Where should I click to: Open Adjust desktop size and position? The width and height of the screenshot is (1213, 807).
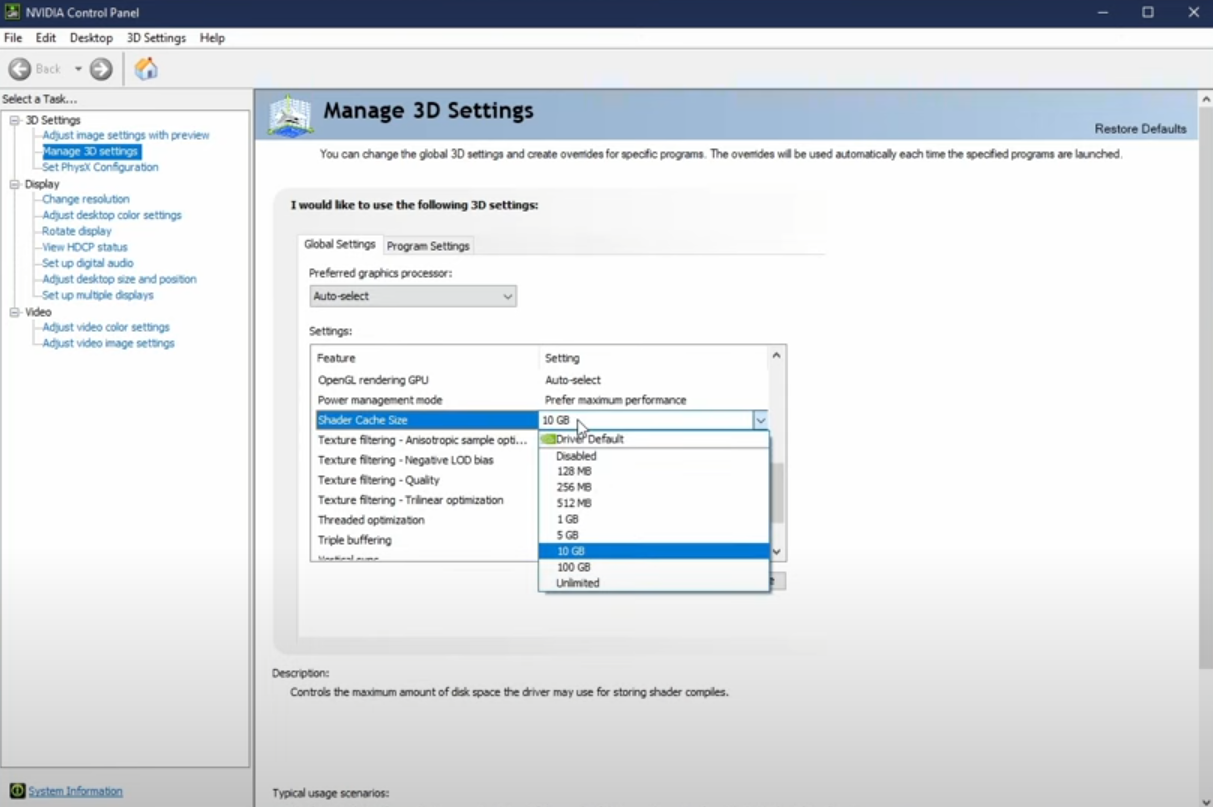[119, 279]
